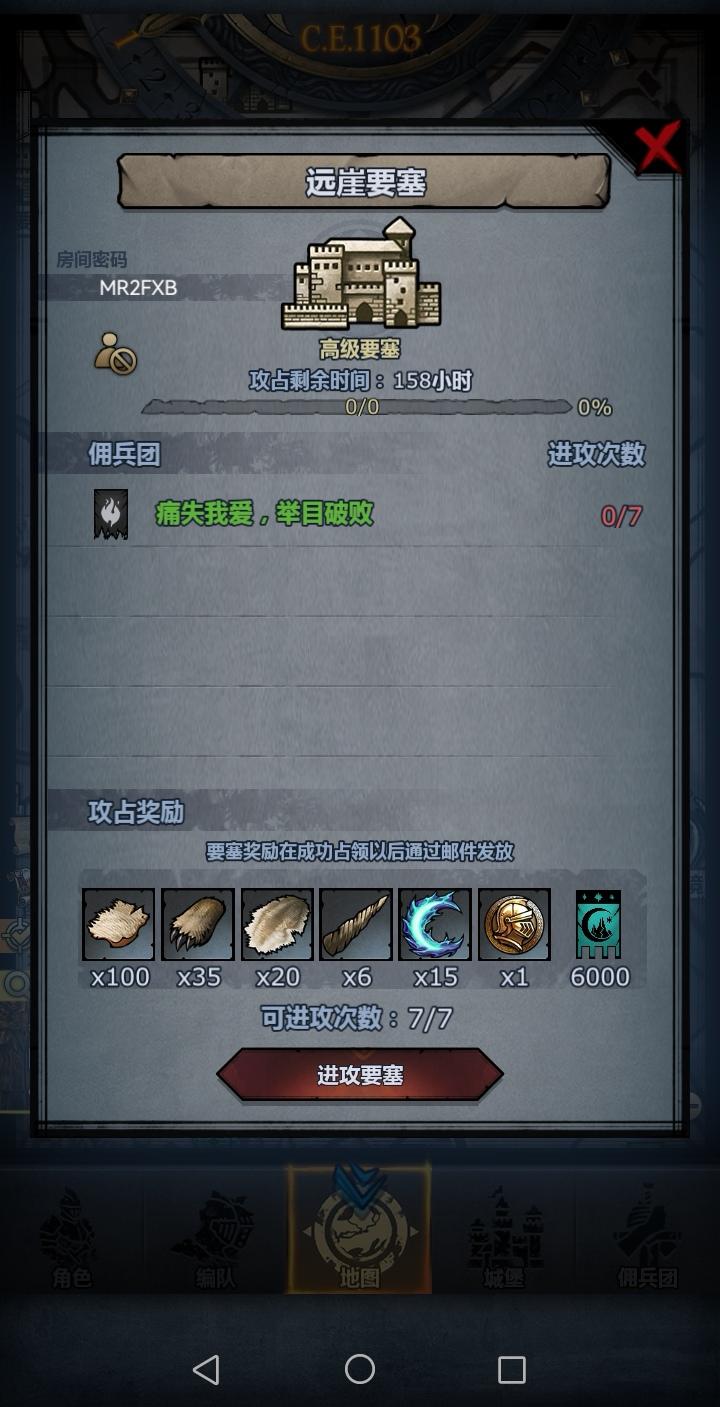
Task: Click the 进攻要塞 attack button
Action: [360, 1075]
